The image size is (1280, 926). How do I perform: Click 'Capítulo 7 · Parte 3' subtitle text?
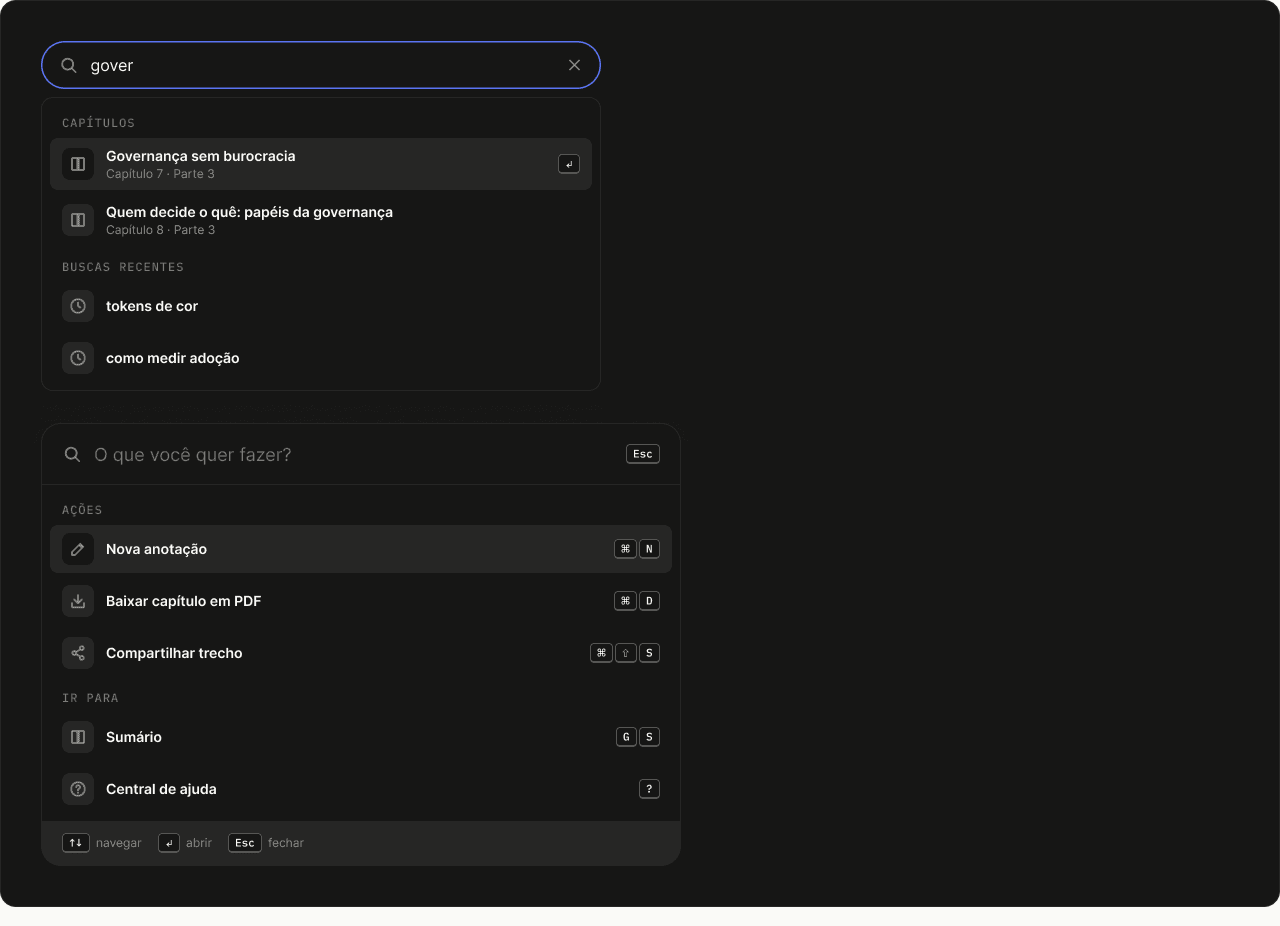pyautogui.click(x=160, y=174)
